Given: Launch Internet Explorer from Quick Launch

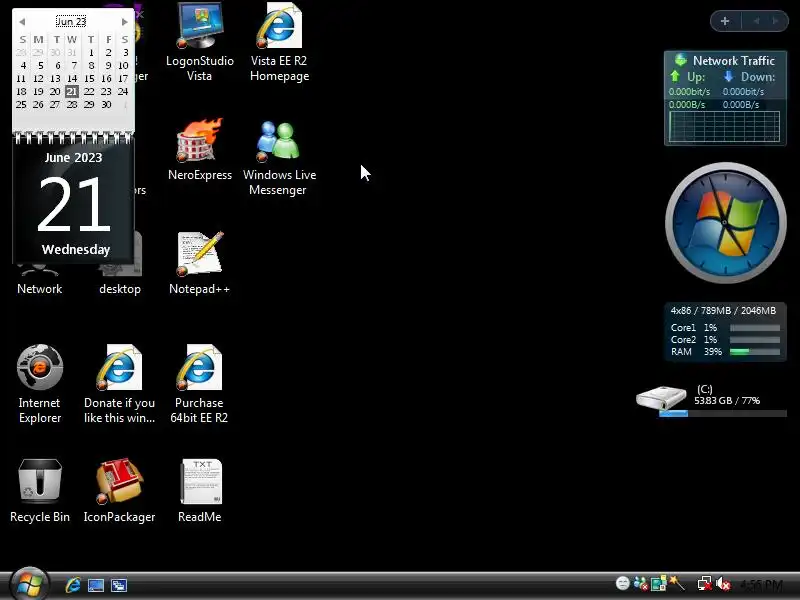Looking at the screenshot, I should (73, 585).
